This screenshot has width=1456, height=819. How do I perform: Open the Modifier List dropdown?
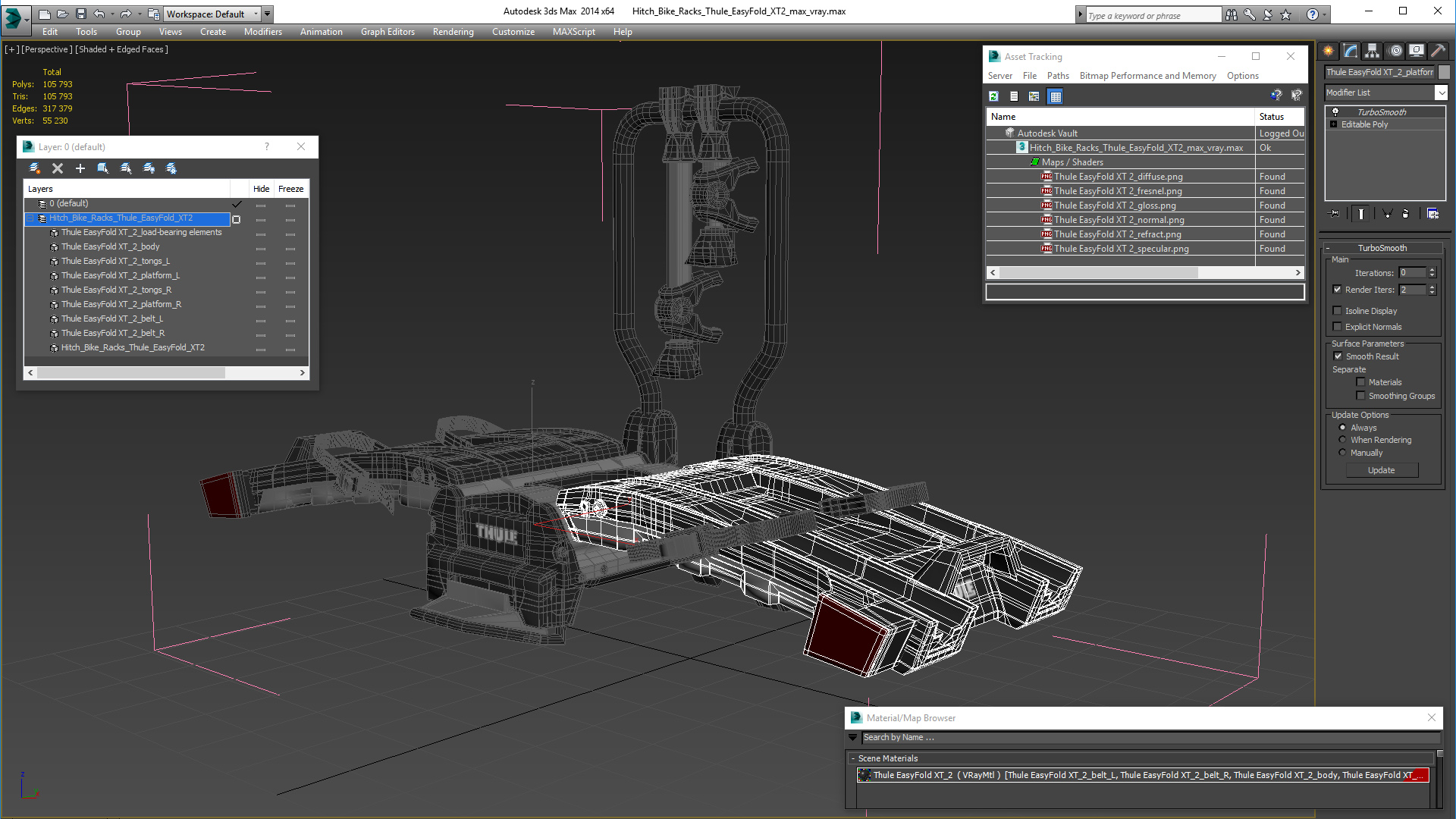pyautogui.click(x=1441, y=93)
